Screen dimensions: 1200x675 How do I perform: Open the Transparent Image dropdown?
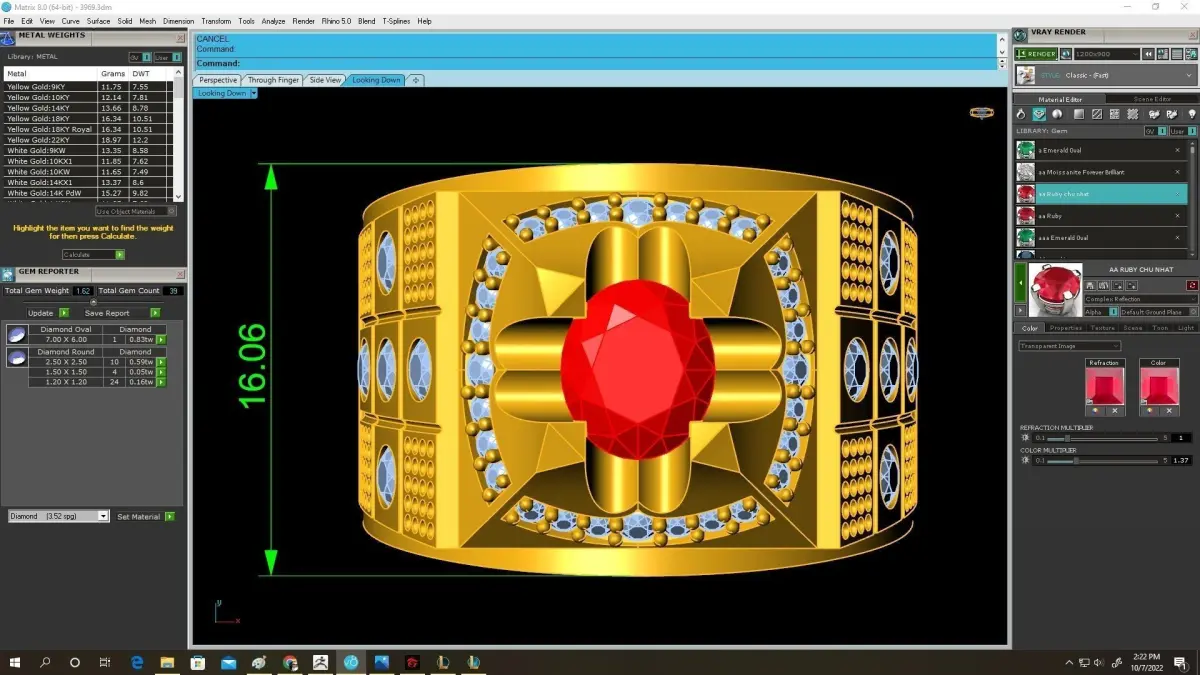[1069, 346]
